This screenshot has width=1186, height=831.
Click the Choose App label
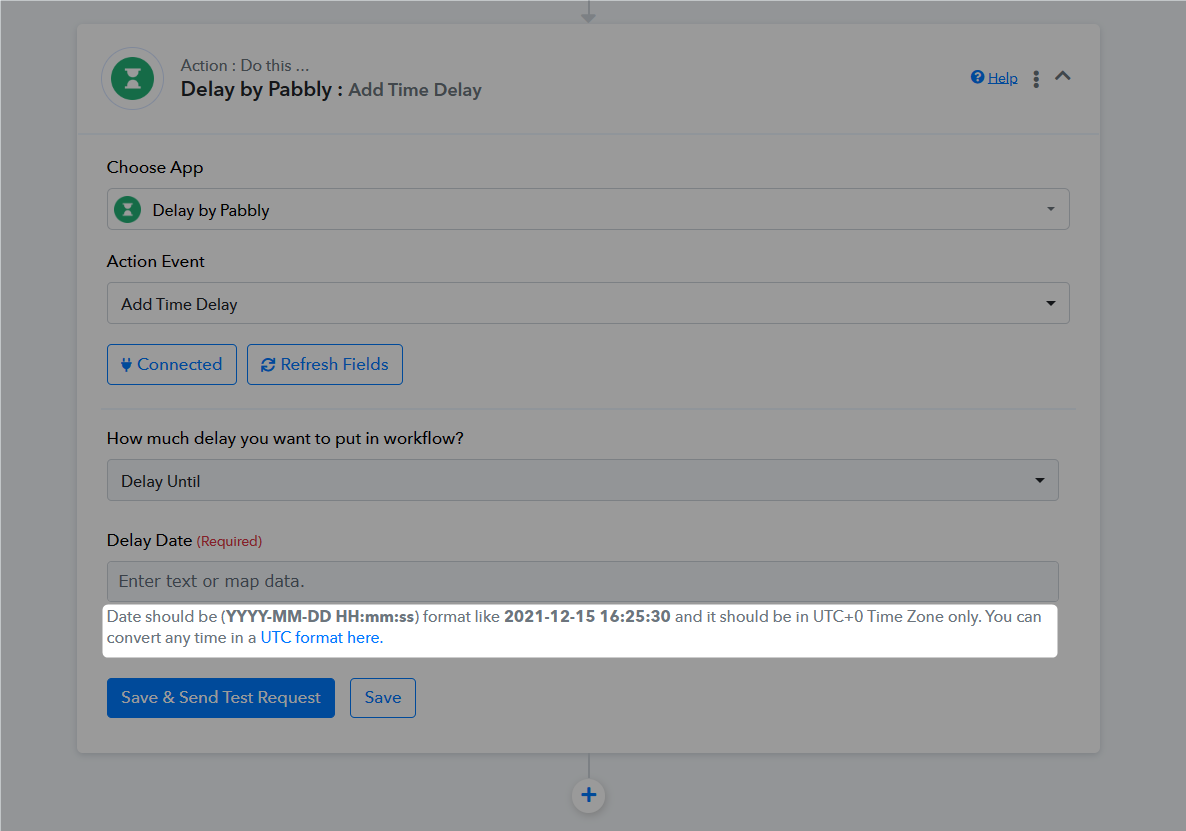pos(155,168)
